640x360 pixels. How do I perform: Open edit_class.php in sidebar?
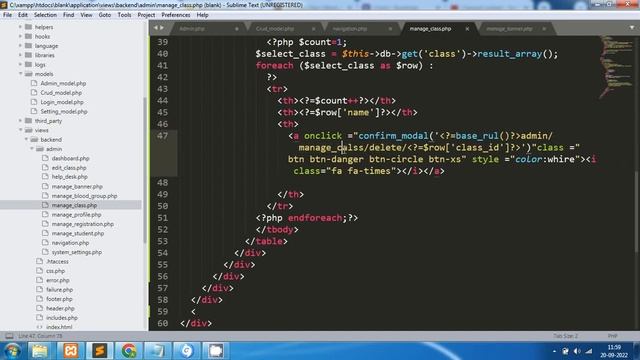pyautogui.click(x=69, y=168)
